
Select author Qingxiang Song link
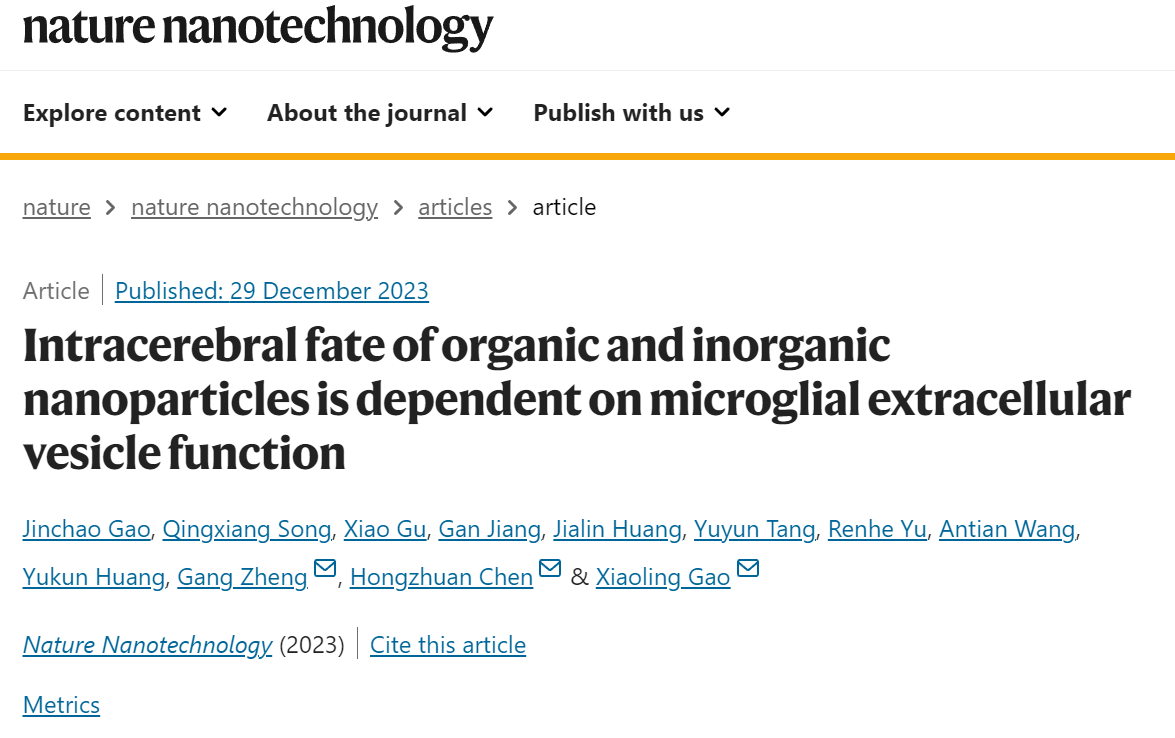[247, 529]
